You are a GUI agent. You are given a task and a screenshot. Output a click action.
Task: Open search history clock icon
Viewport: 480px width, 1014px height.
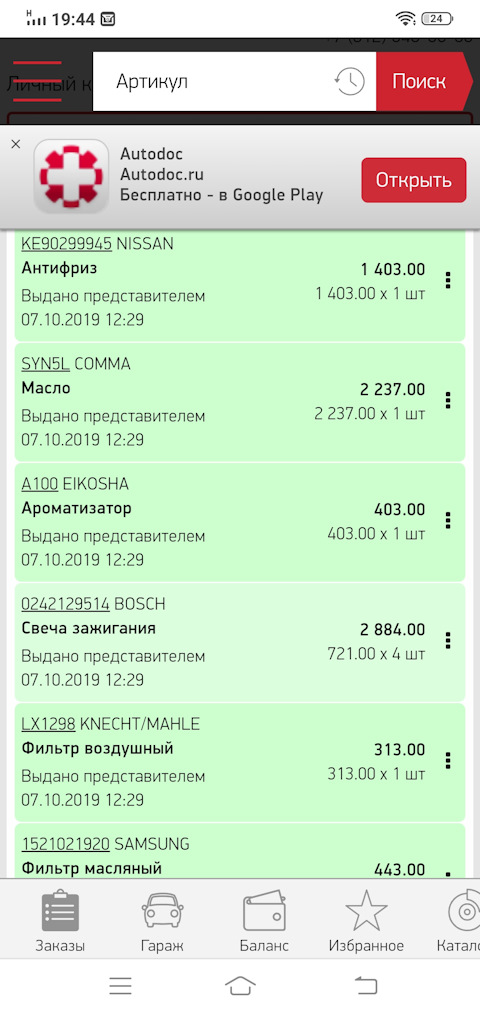[349, 81]
